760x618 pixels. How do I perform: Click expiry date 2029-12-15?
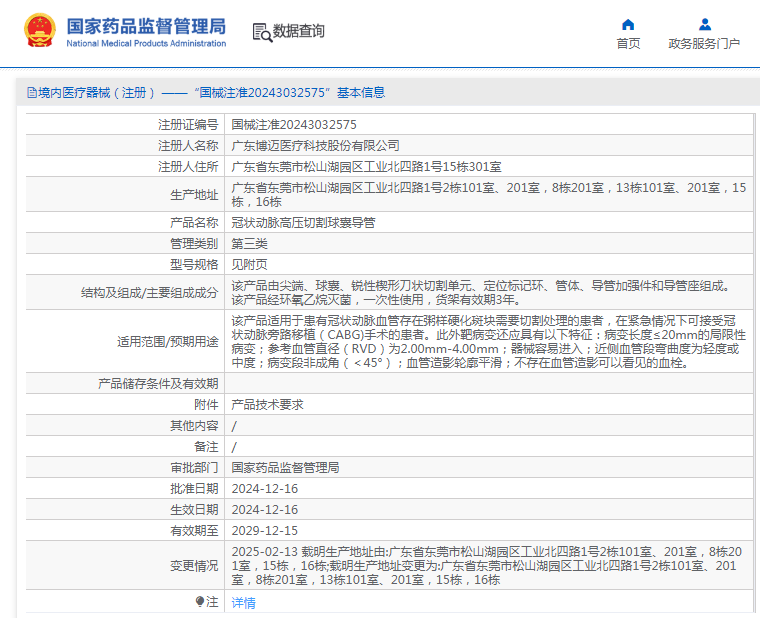pyautogui.click(x=265, y=531)
